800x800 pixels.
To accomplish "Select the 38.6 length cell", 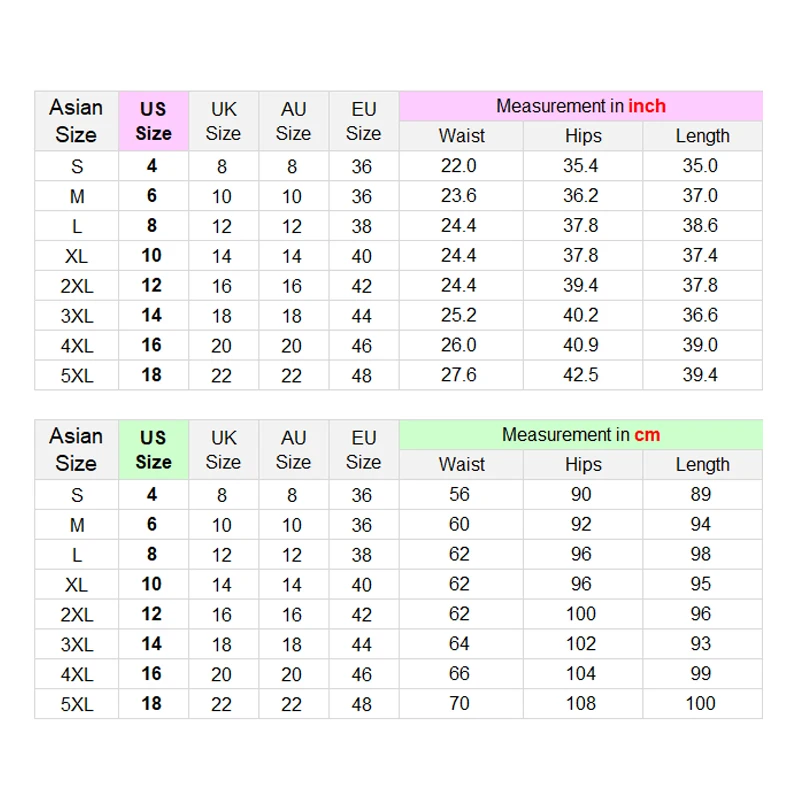I will coord(703,226).
